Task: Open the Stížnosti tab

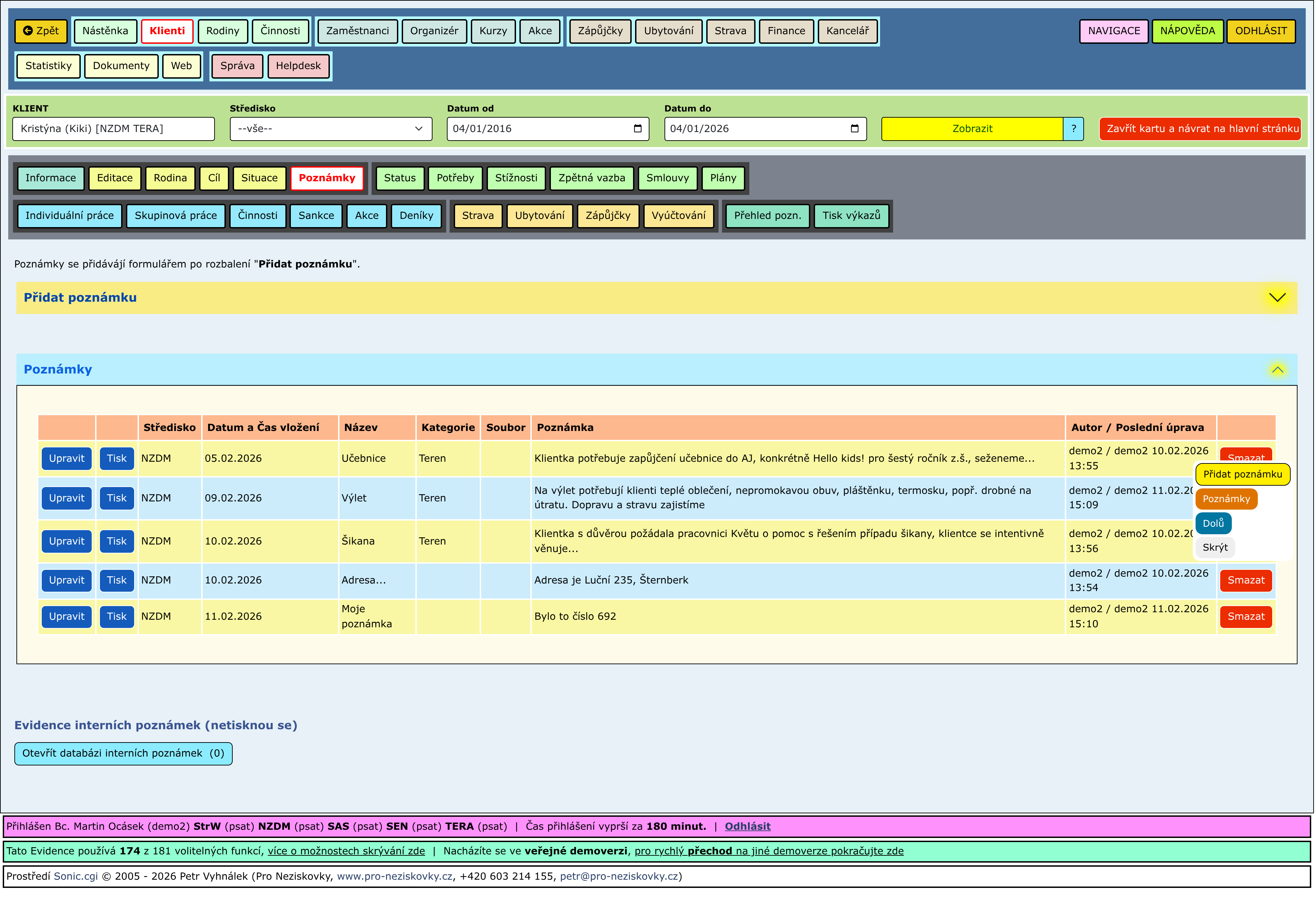Action: (x=516, y=178)
